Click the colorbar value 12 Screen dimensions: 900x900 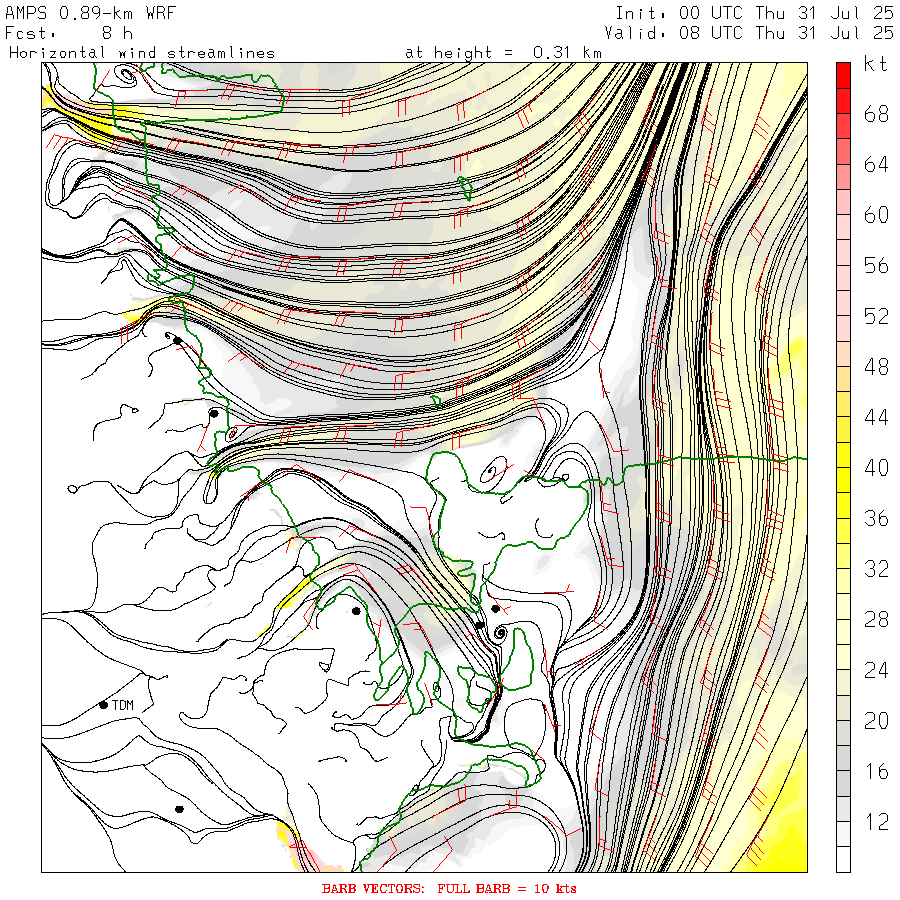point(876,821)
